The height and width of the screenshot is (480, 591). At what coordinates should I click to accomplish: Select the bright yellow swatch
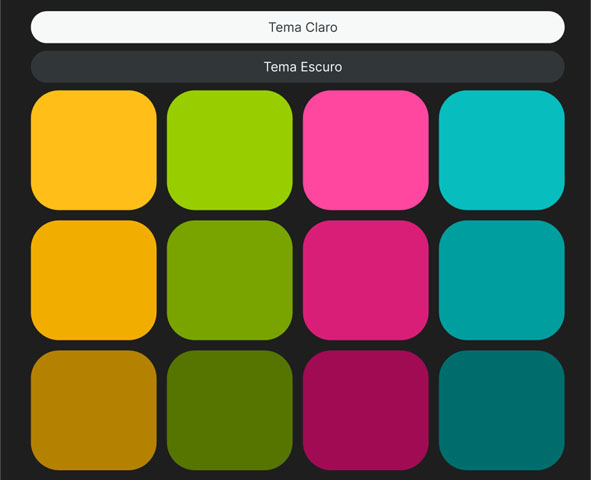pos(93,150)
